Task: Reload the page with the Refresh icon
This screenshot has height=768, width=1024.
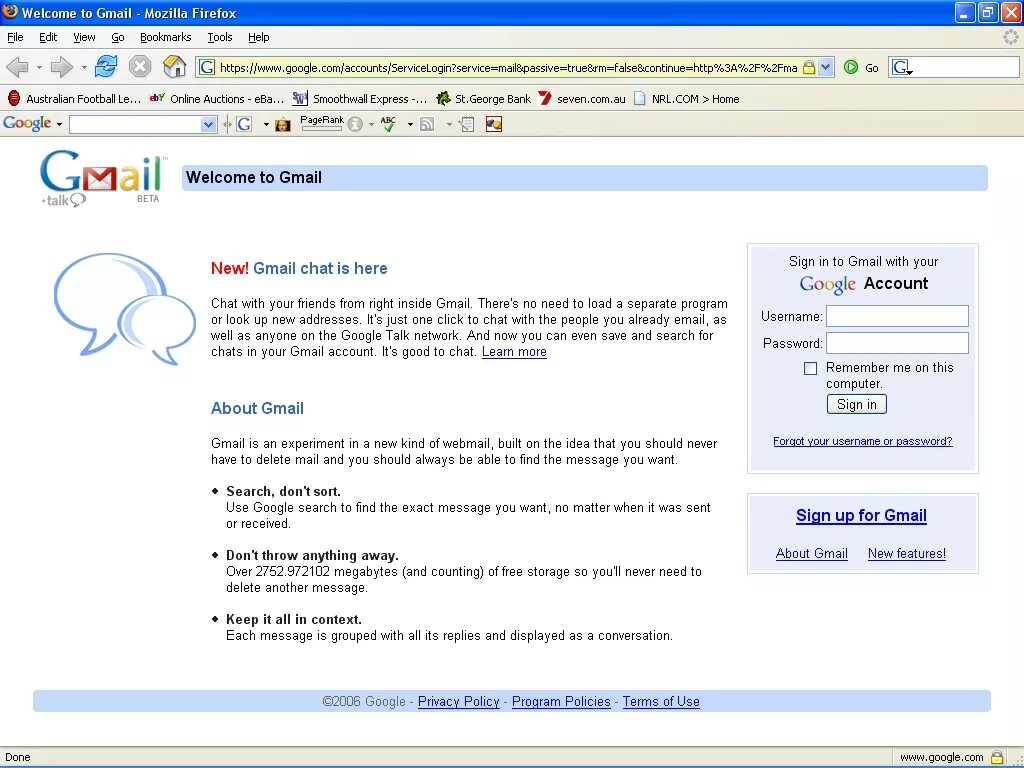Action: [106, 67]
